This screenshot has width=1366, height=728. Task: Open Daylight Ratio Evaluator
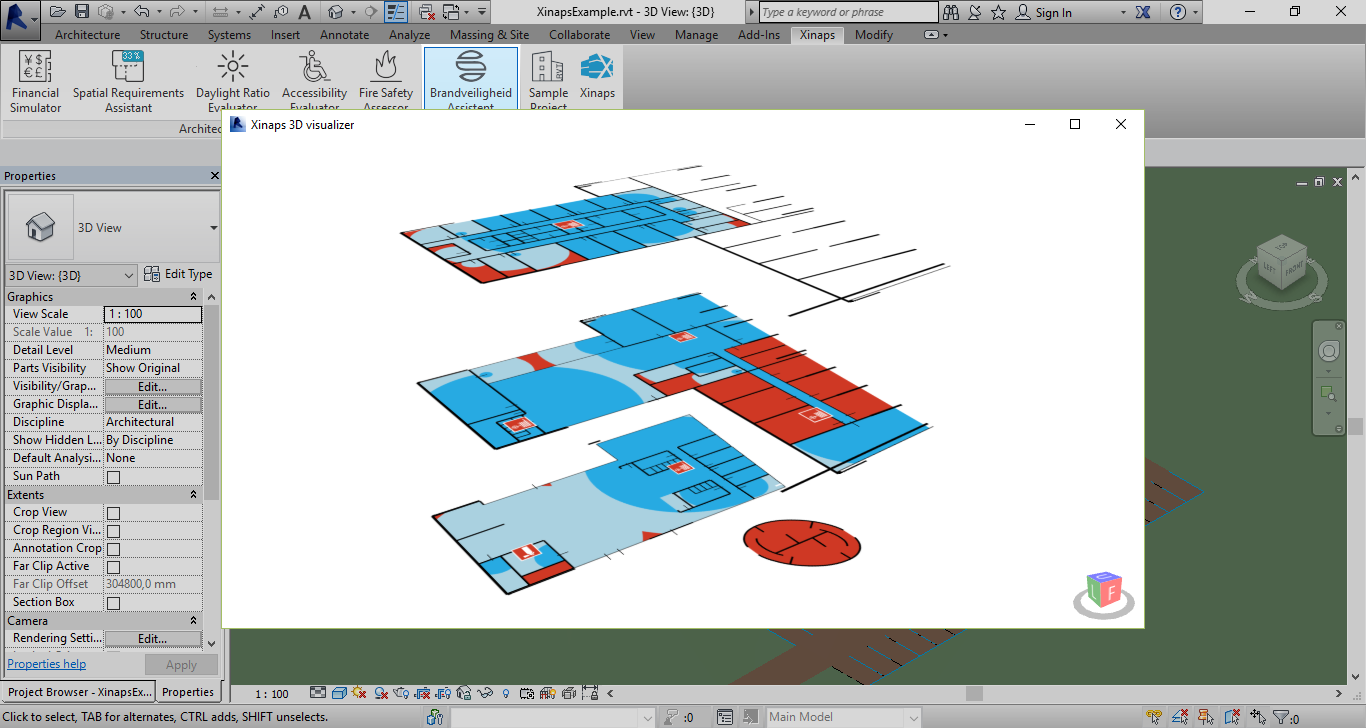[x=233, y=82]
